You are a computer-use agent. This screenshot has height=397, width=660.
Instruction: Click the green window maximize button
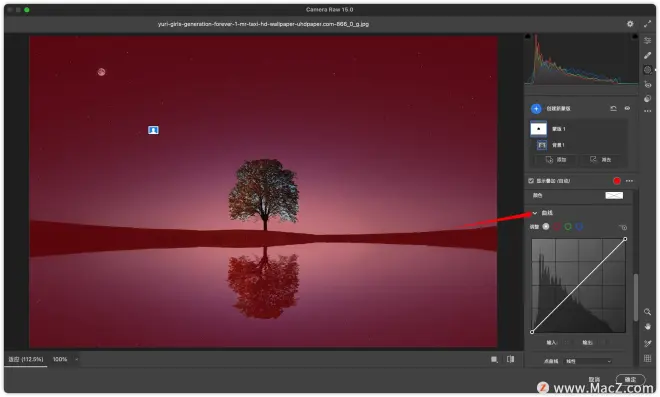27,10
